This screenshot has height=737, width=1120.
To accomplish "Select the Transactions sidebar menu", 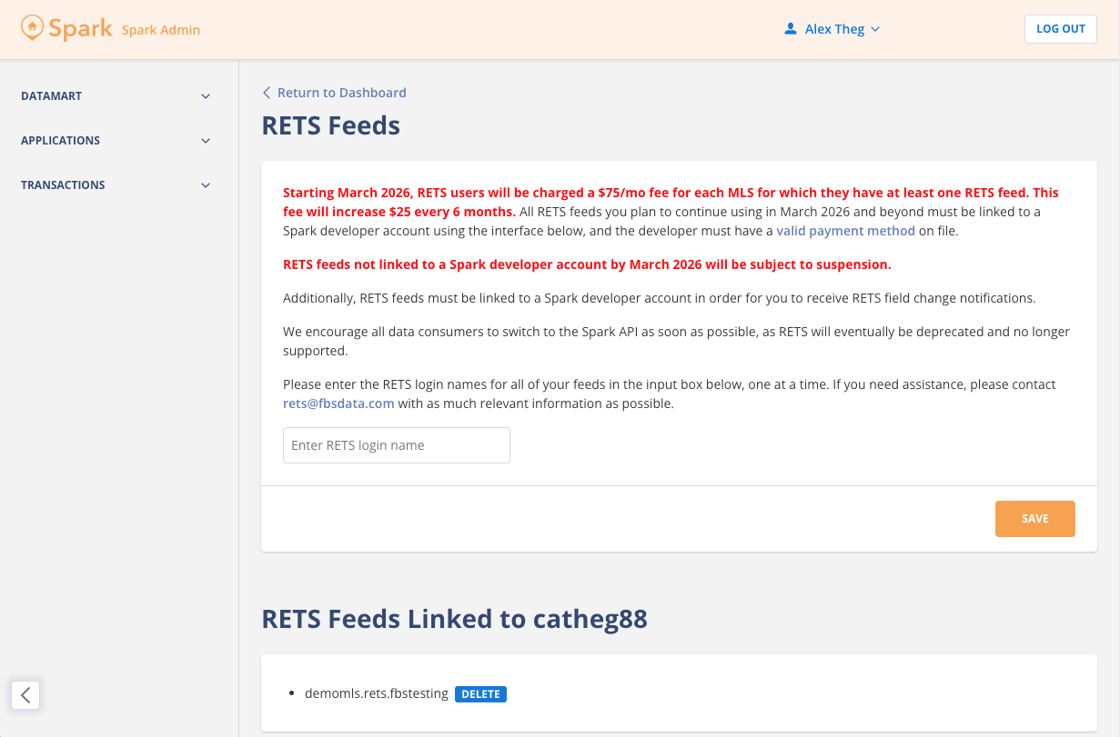I will [x=63, y=185].
